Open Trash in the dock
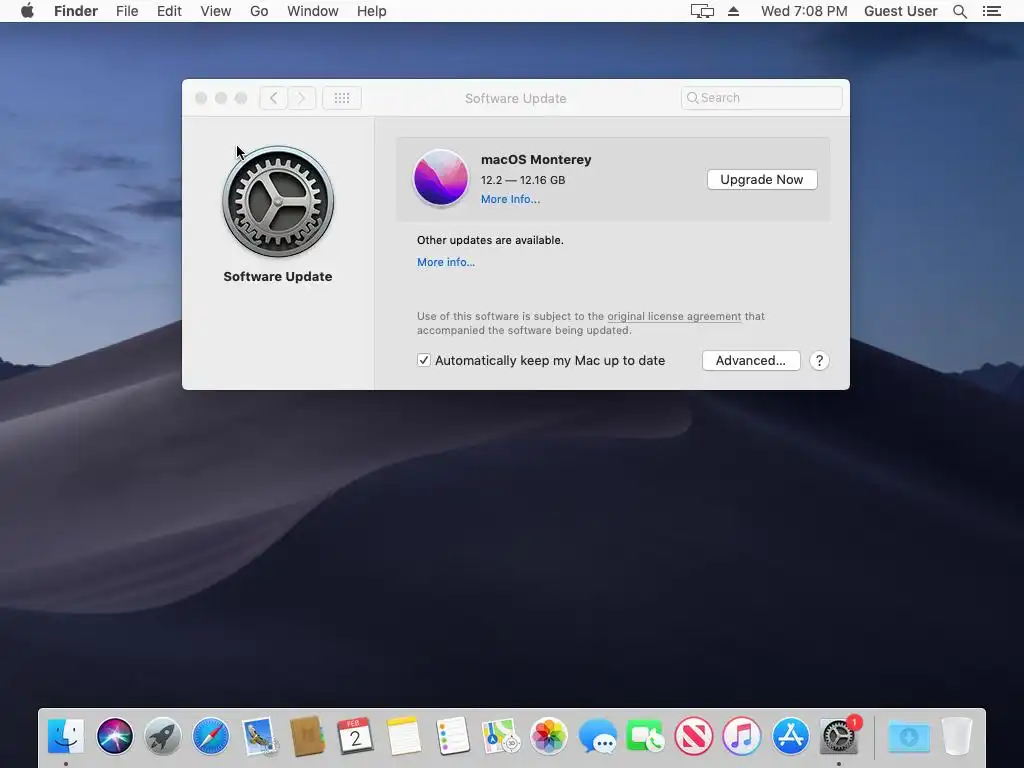 (x=957, y=736)
